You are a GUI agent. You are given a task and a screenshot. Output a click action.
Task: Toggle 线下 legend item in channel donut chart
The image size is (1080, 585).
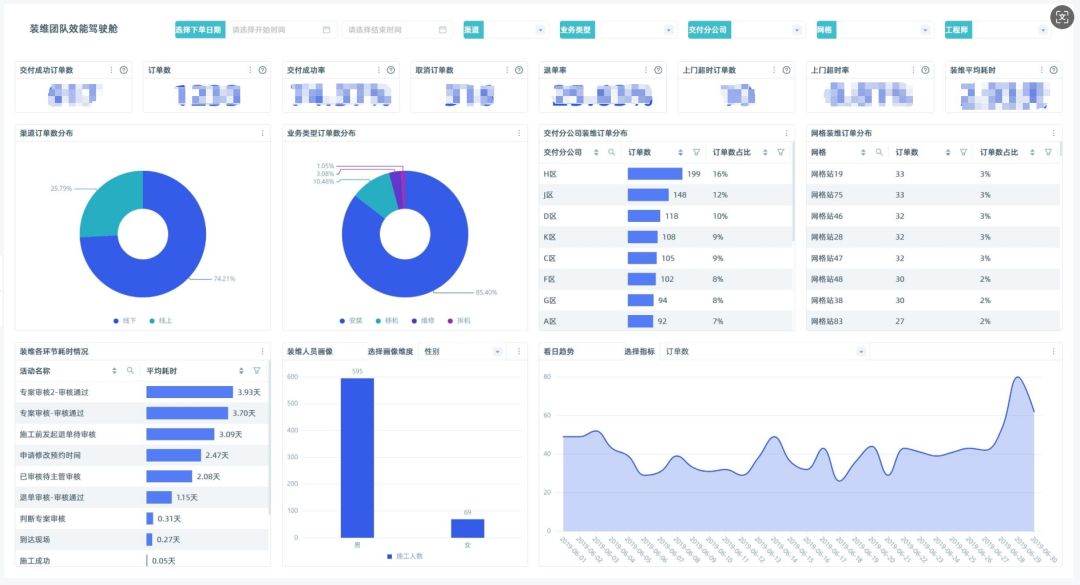125,320
